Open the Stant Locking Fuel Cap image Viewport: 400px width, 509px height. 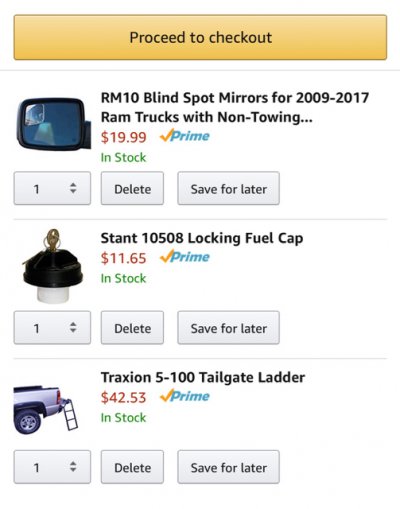(53, 266)
